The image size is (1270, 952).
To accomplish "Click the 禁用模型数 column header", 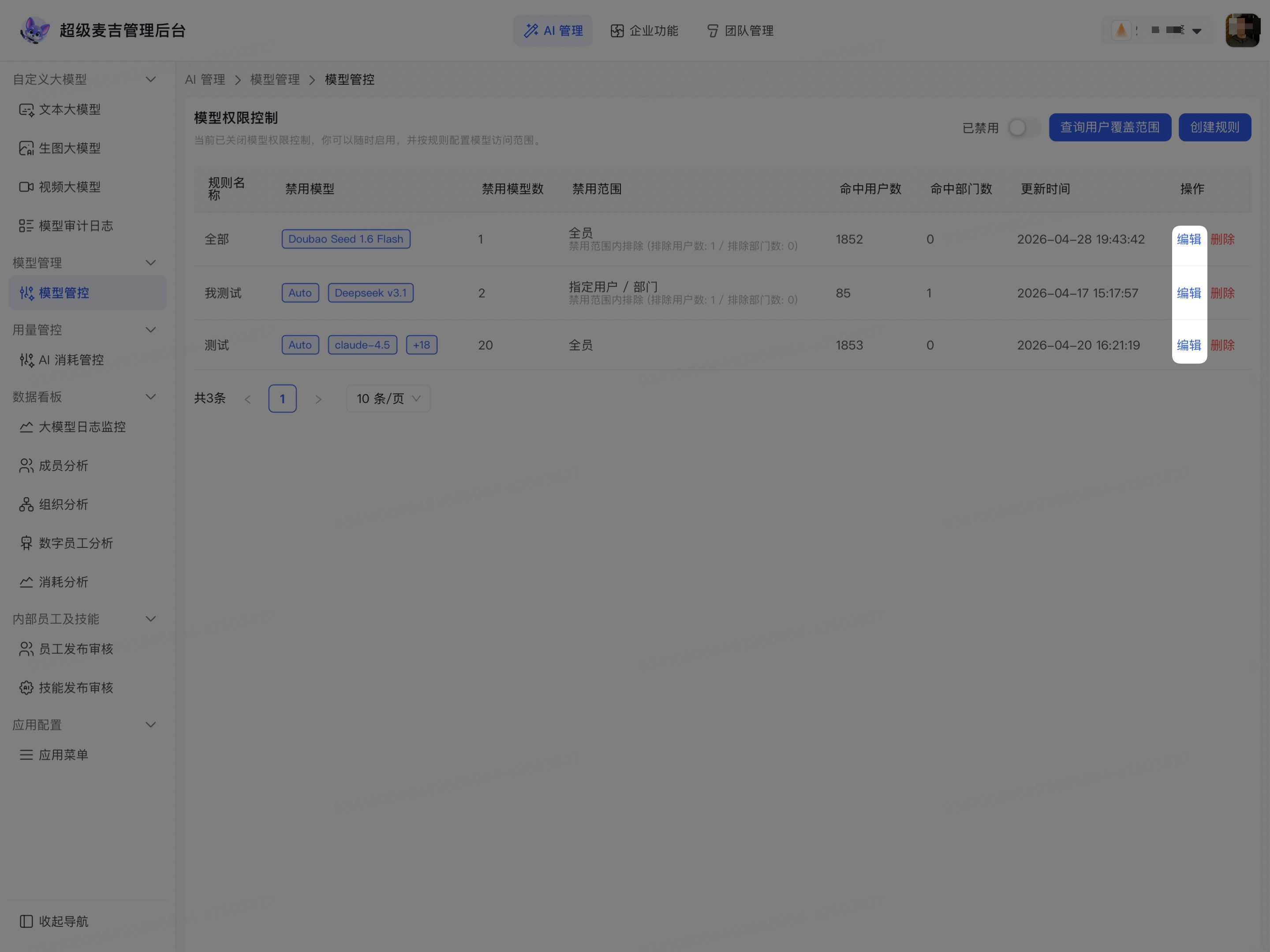I will (x=513, y=189).
